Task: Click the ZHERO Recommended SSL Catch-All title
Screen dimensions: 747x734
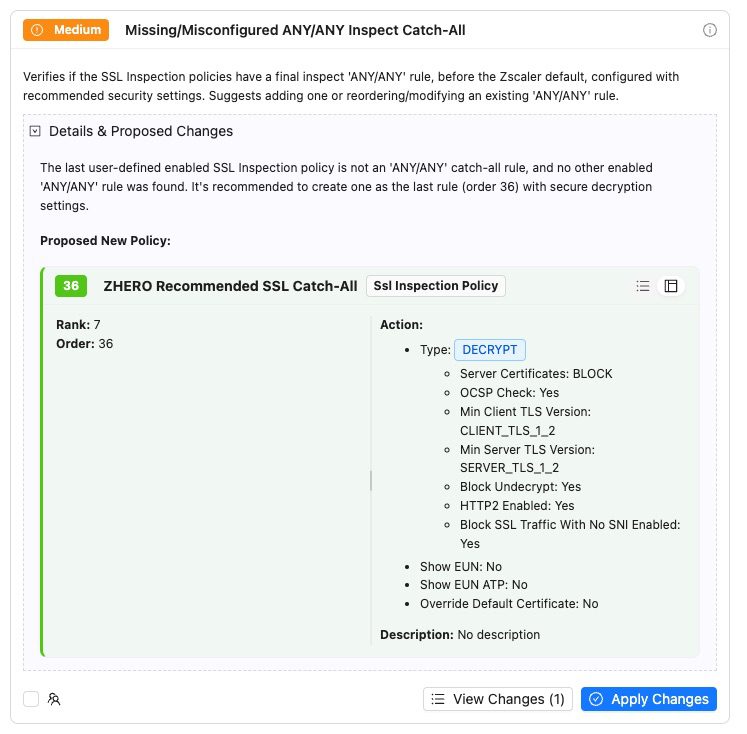Action: click(x=230, y=286)
